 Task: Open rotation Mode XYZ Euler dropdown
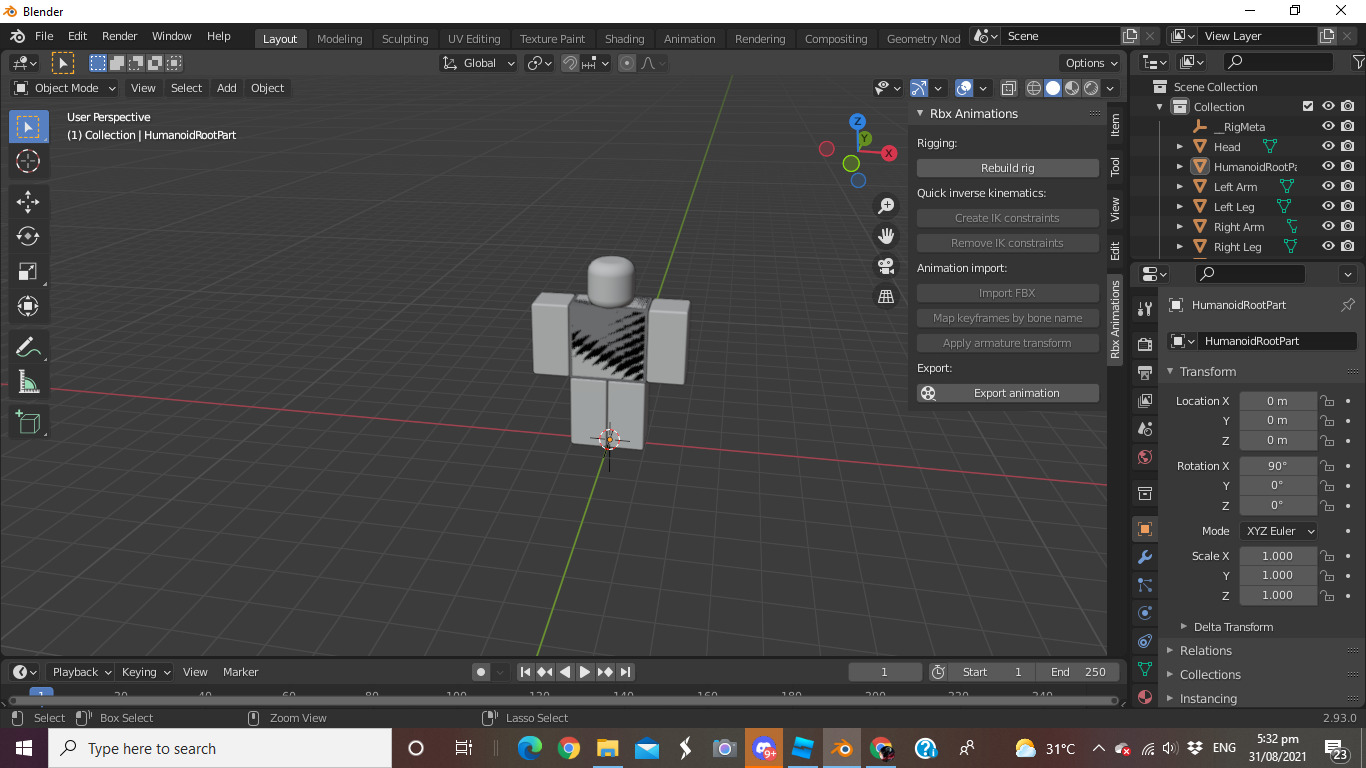point(1278,531)
